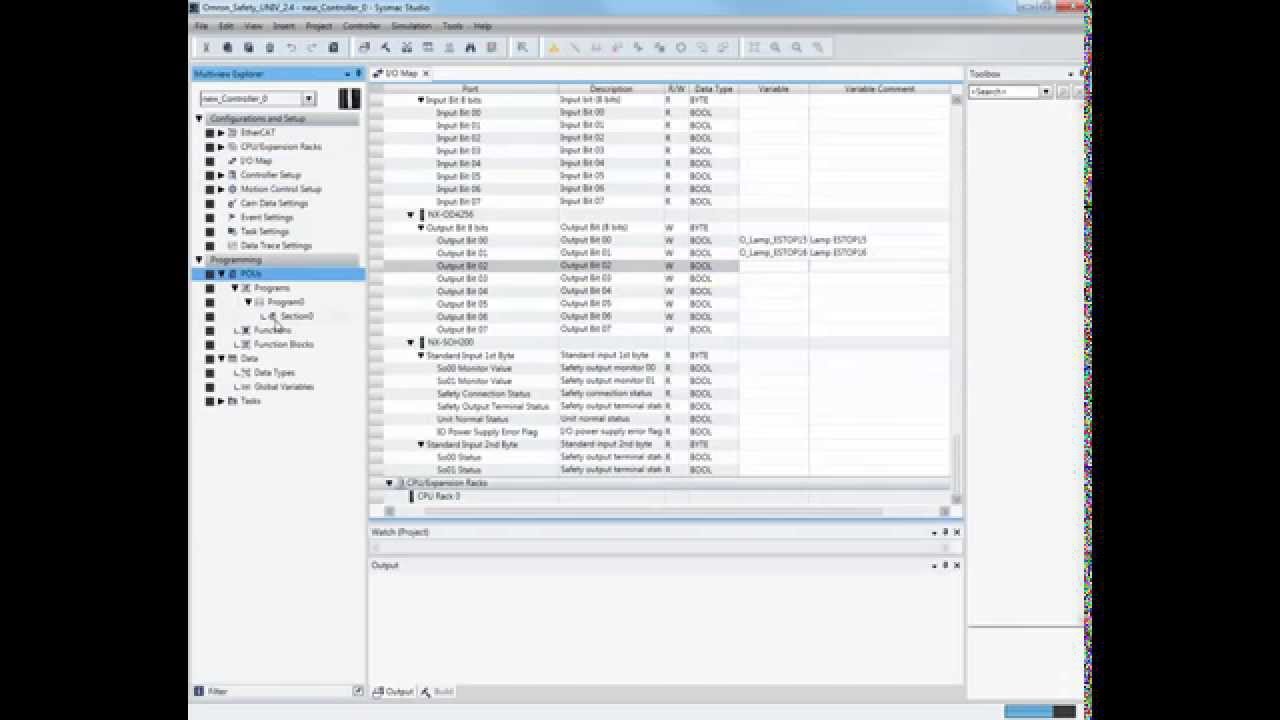Click the second magnifier zoom icon

(x=797, y=47)
